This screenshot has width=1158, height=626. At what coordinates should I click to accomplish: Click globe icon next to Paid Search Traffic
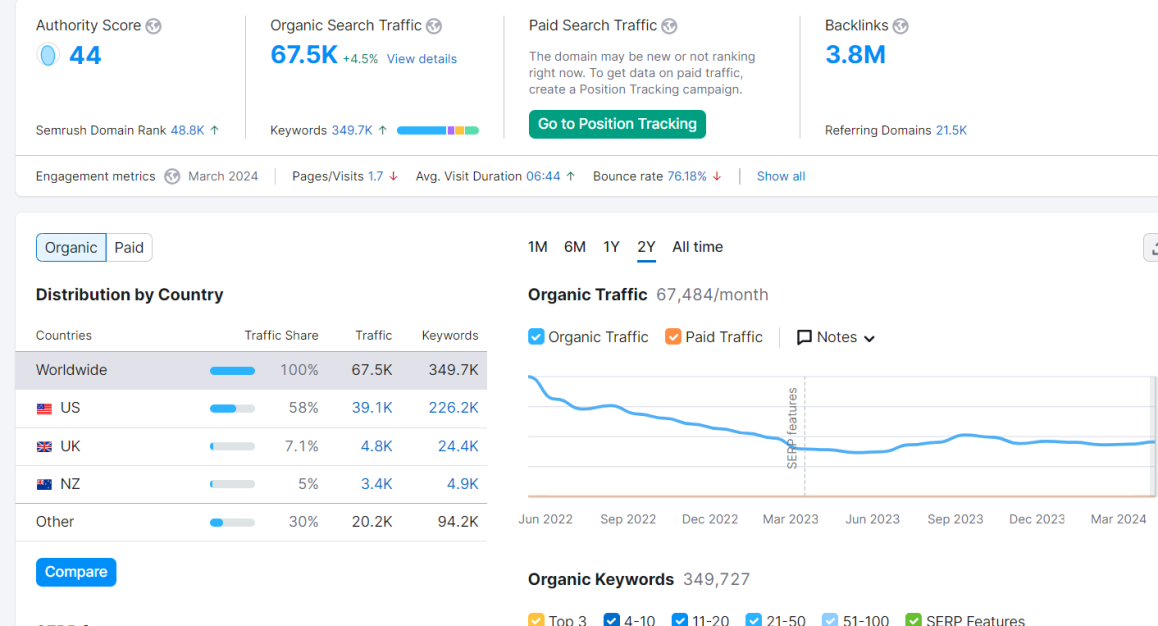669,26
